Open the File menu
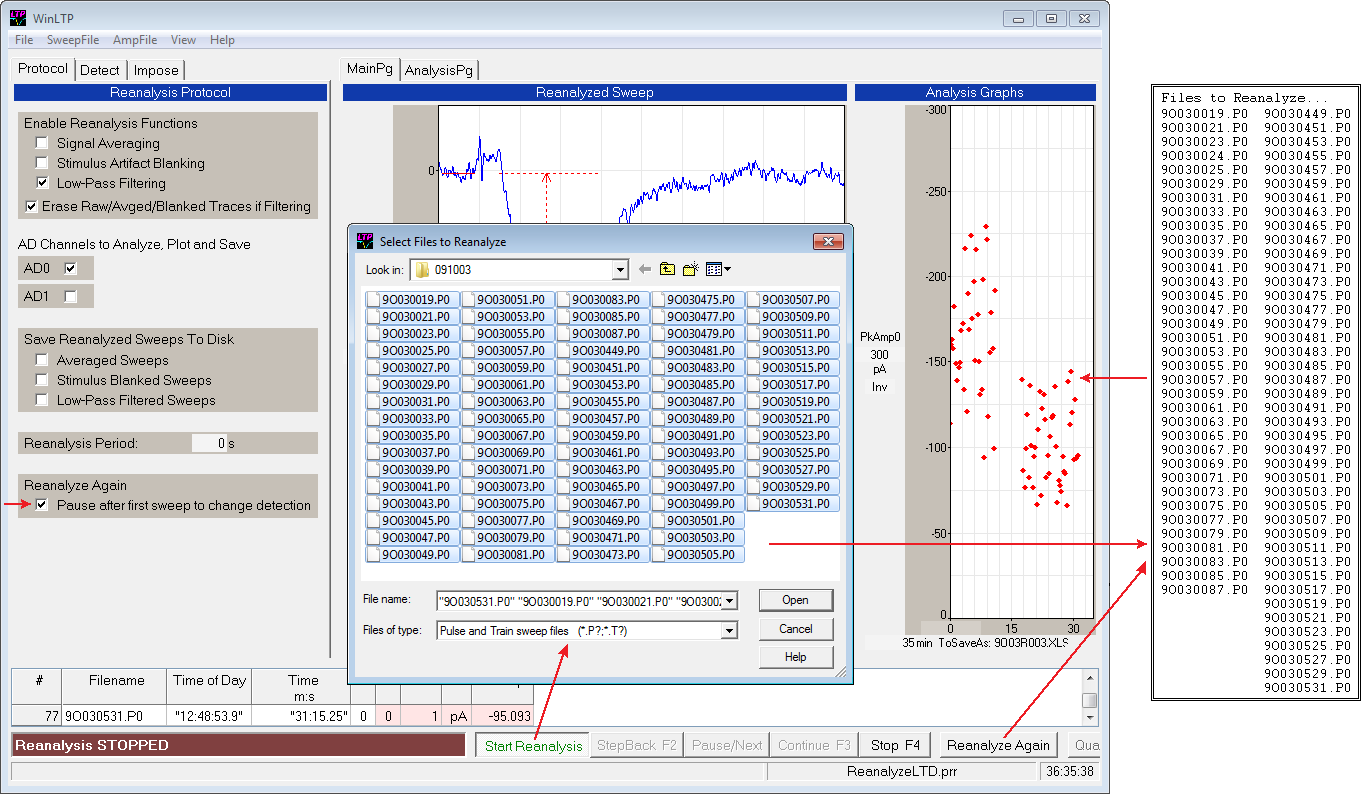This screenshot has width=1361, height=794. [24, 40]
